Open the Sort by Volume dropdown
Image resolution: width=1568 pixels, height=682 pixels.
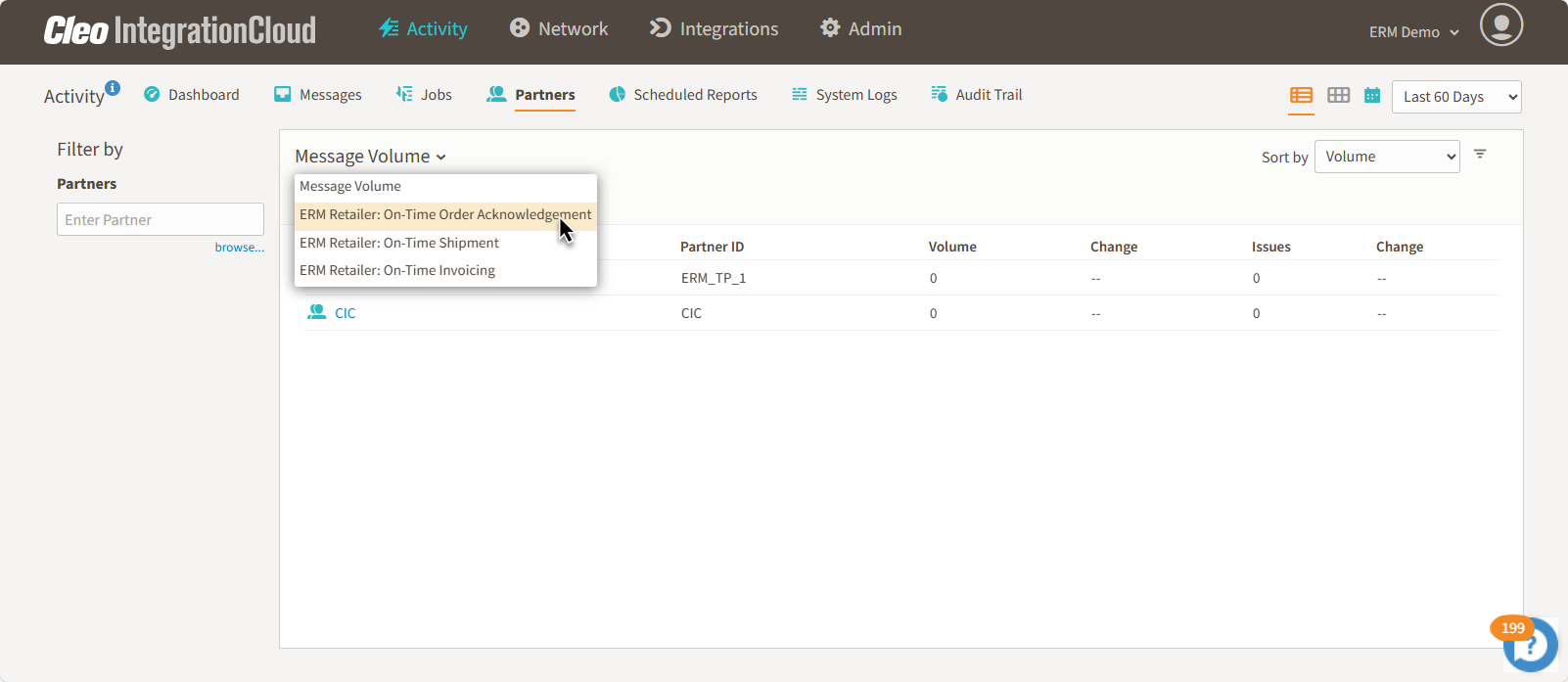pyautogui.click(x=1386, y=157)
